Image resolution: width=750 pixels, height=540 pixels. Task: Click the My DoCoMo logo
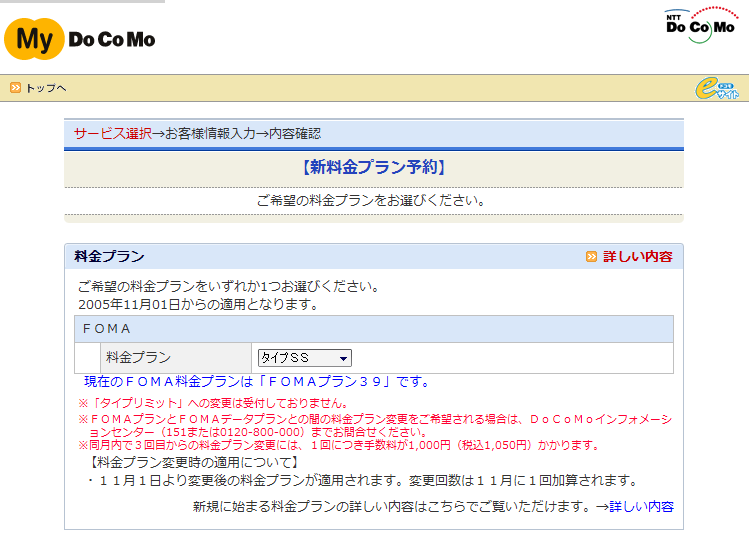(80, 39)
